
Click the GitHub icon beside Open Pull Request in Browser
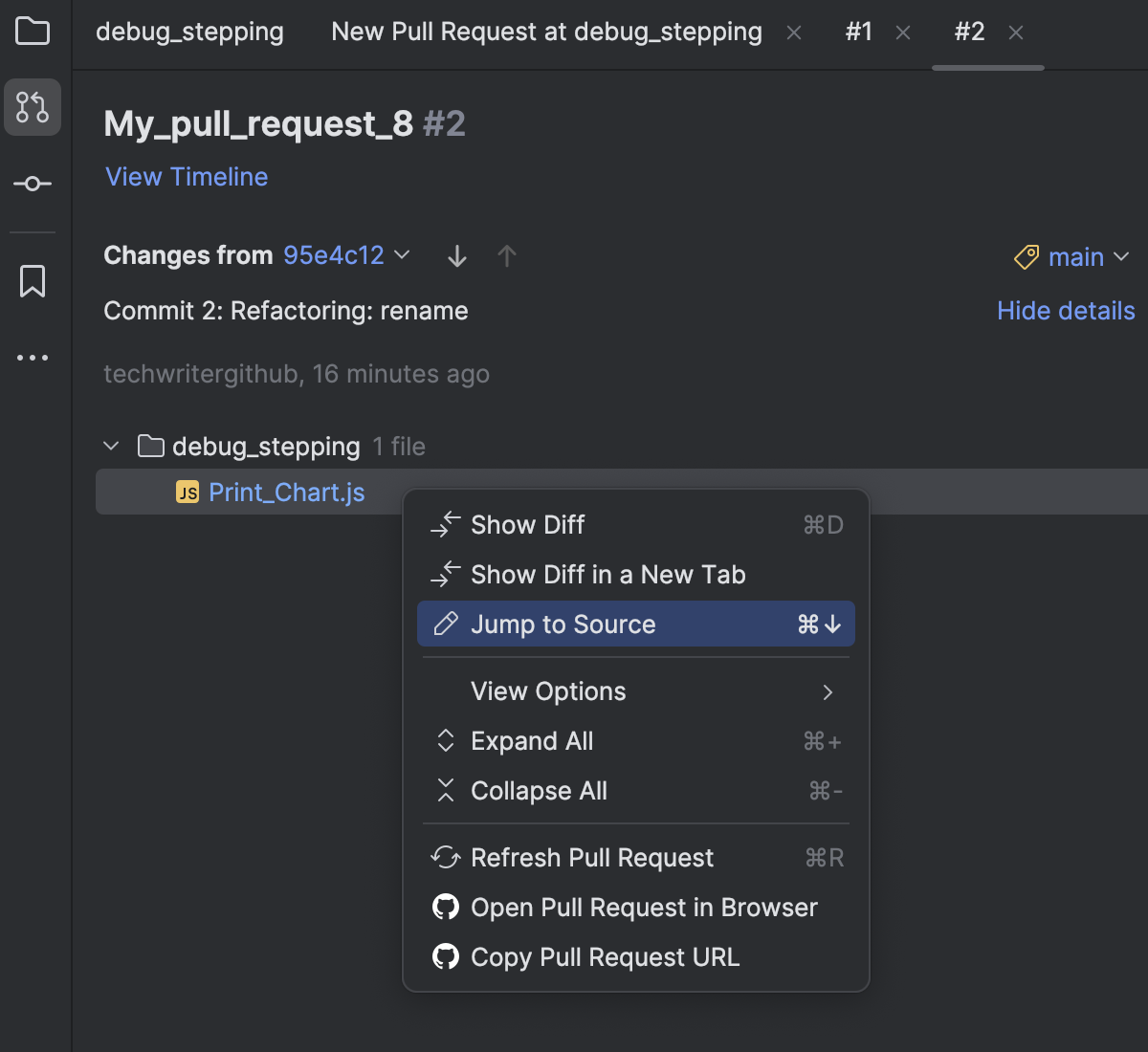pyautogui.click(x=446, y=907)
